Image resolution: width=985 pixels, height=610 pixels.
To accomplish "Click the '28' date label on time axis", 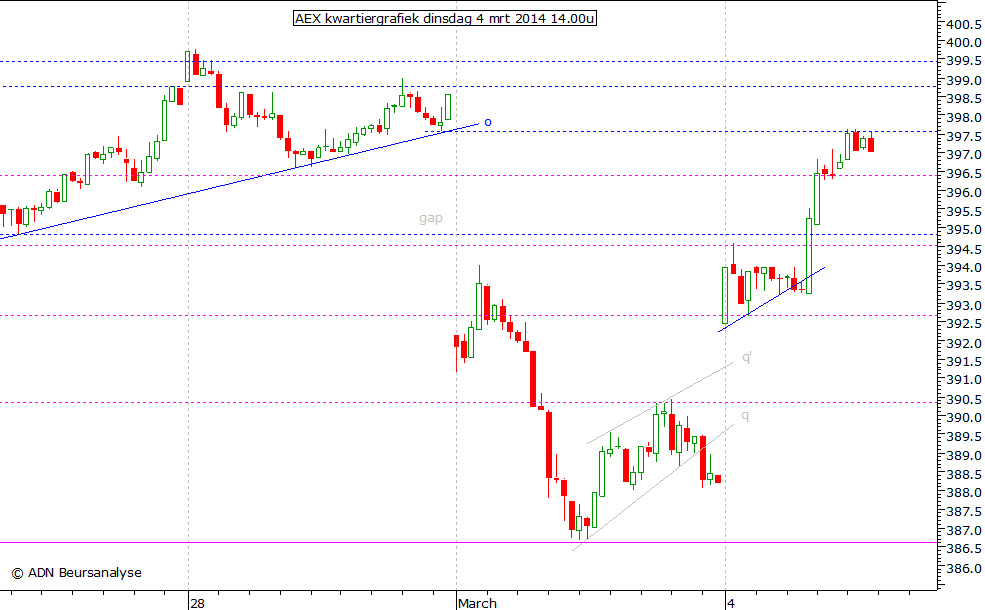I will (x=197, y=603).
